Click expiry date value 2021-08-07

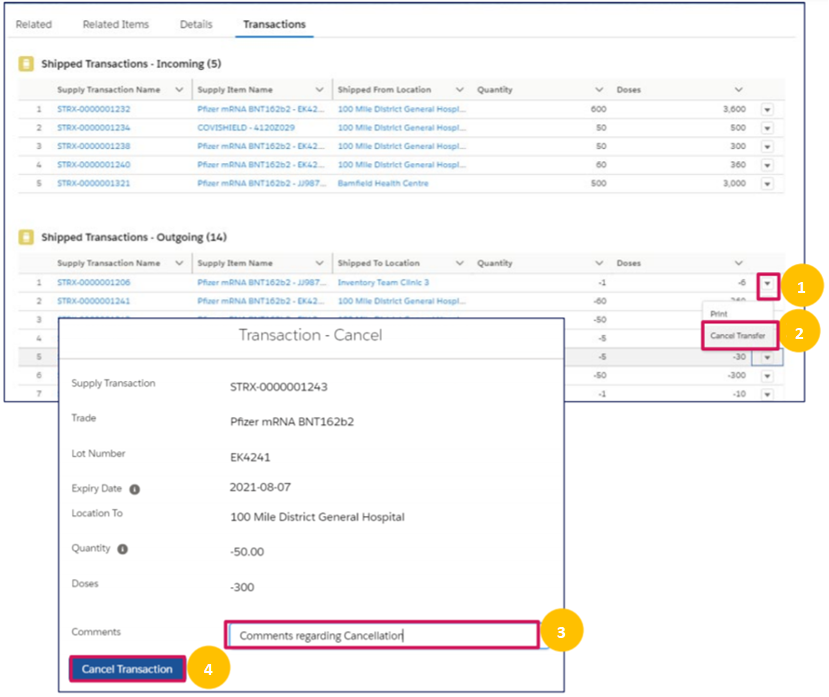pyautogui.click(x=260, y=487)
